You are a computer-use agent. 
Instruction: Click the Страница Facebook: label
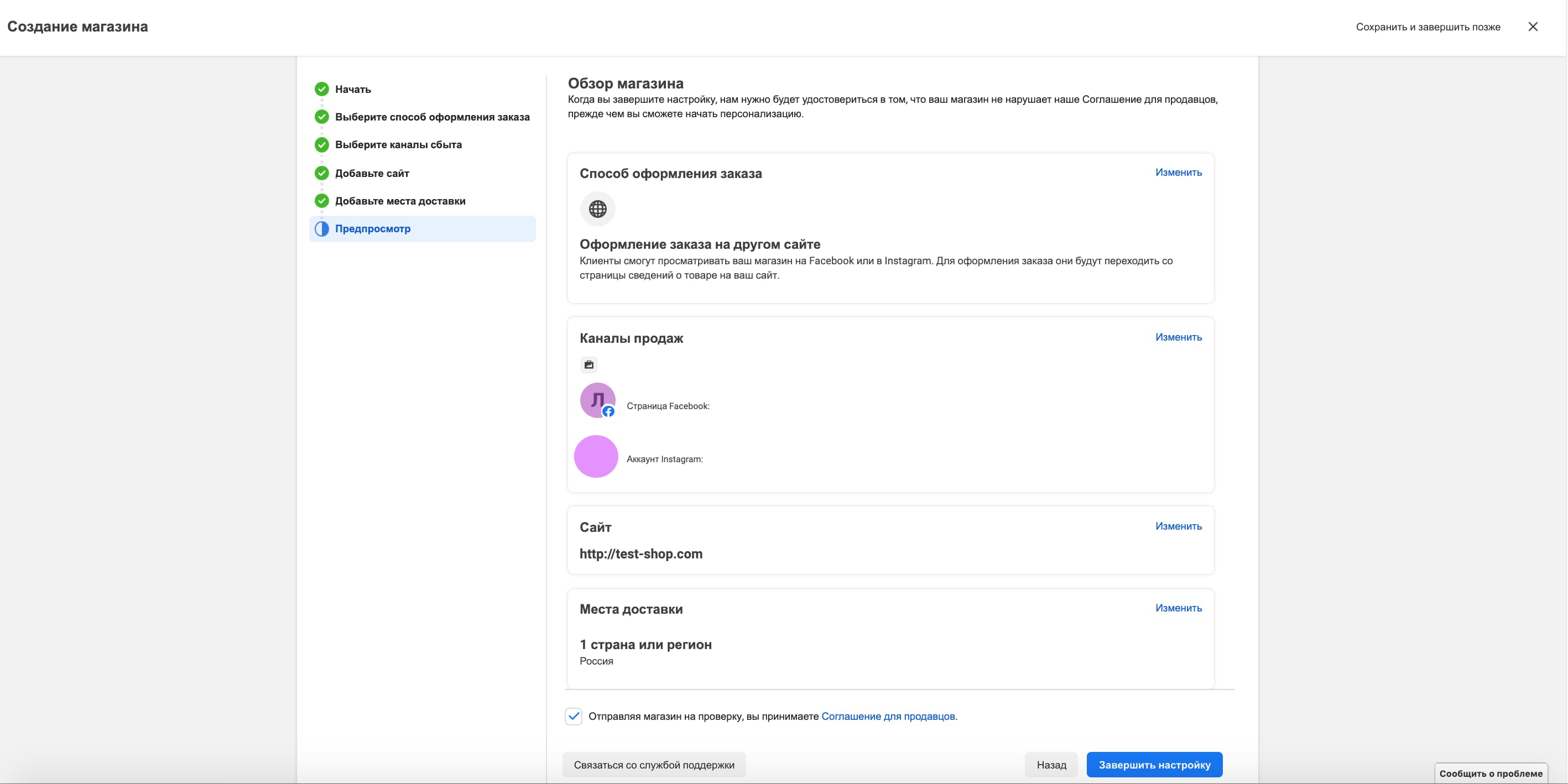pyautogui.click(x=668, y=406)
